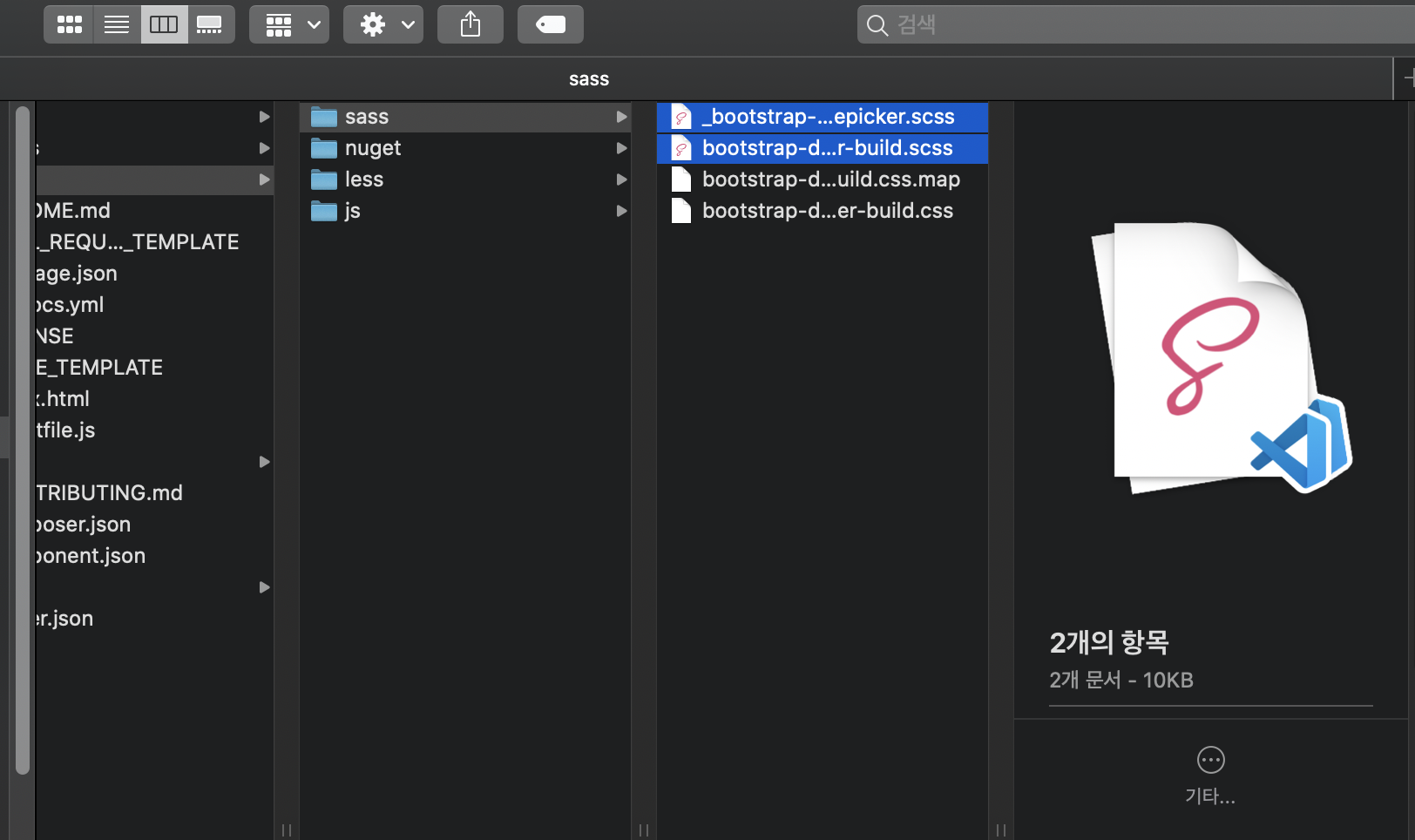Image resolution: width=1415 pixels, height=840 pixels.
Task: Select bootstrap-d...er-build.css file
Action: point(823,211)
